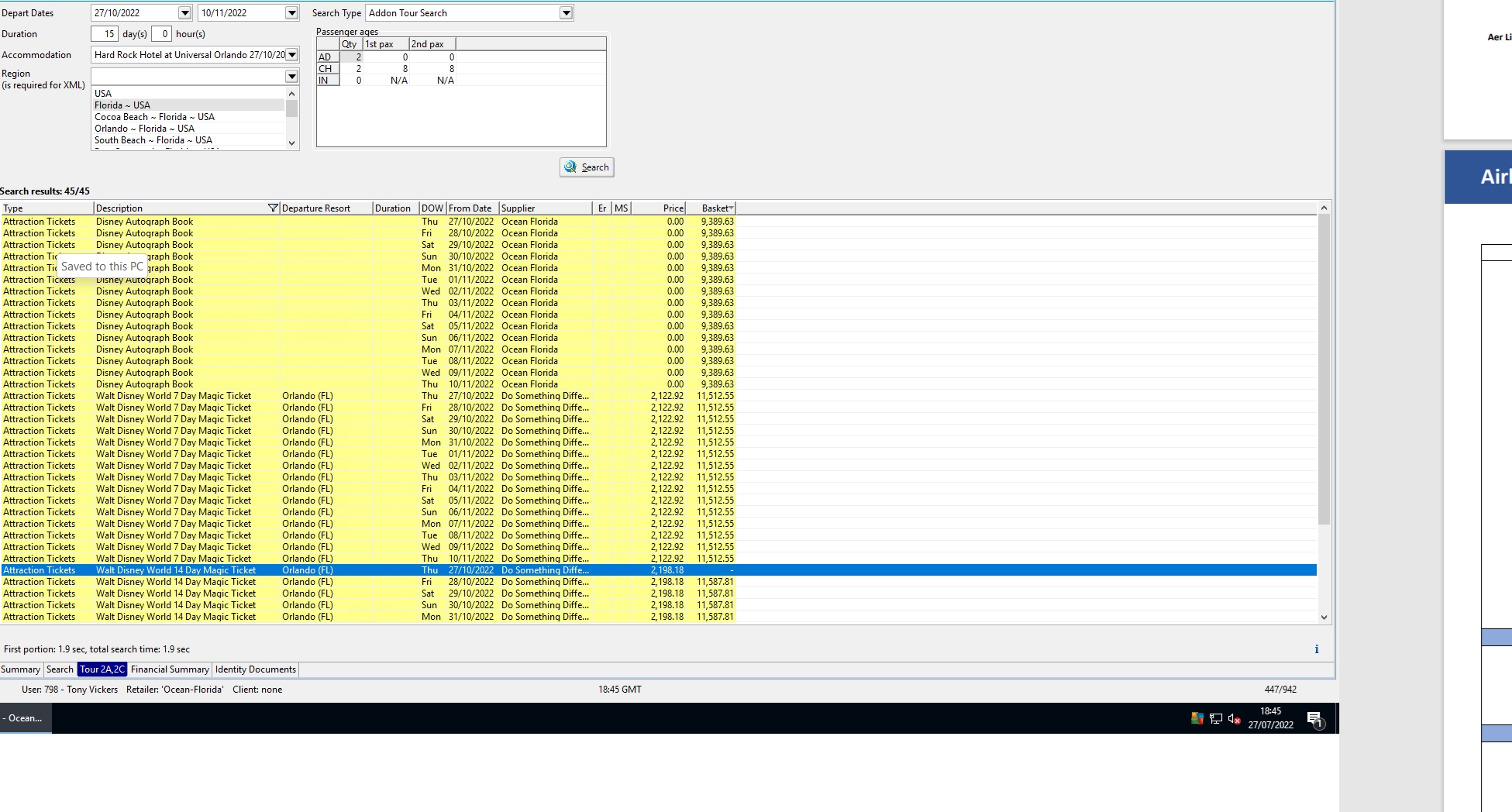The height and width of the screenshot is (812, 1512).
Task: Expand the Region dropdown arrow
Action: click(291, 76)
